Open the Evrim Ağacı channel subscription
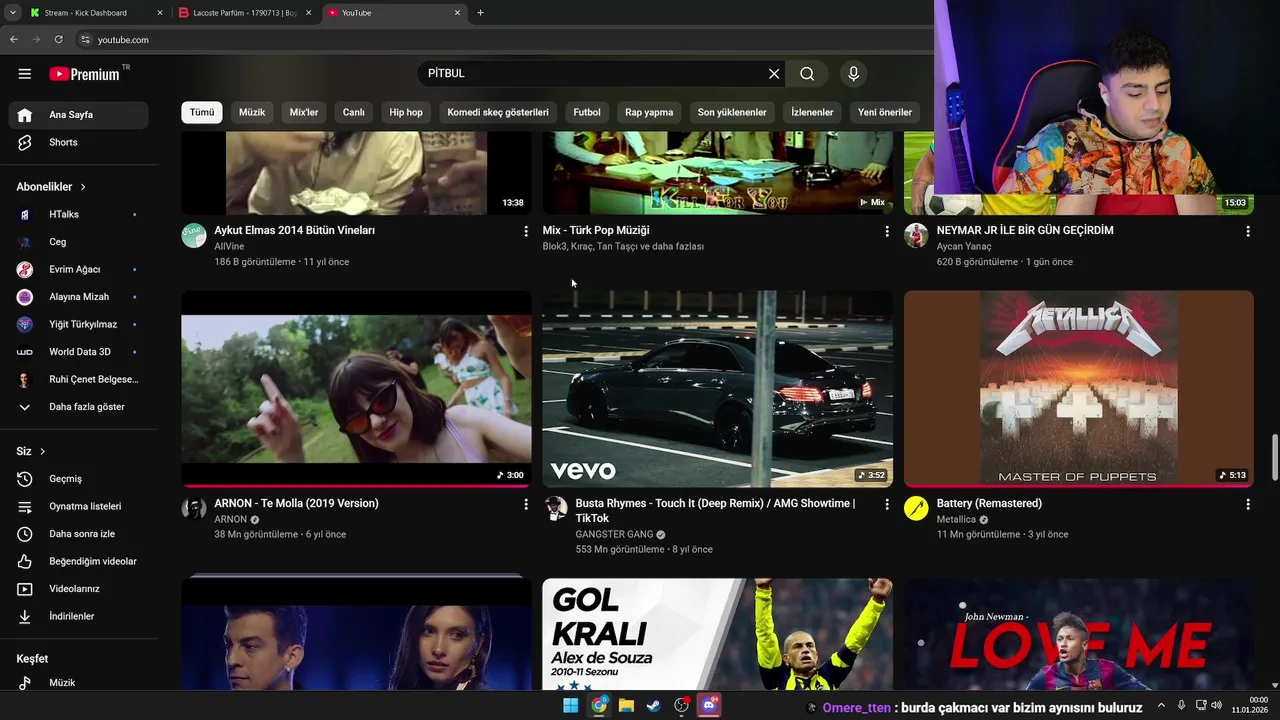Viewport: 1280px width, 720px height. click(x=78, y=269)
